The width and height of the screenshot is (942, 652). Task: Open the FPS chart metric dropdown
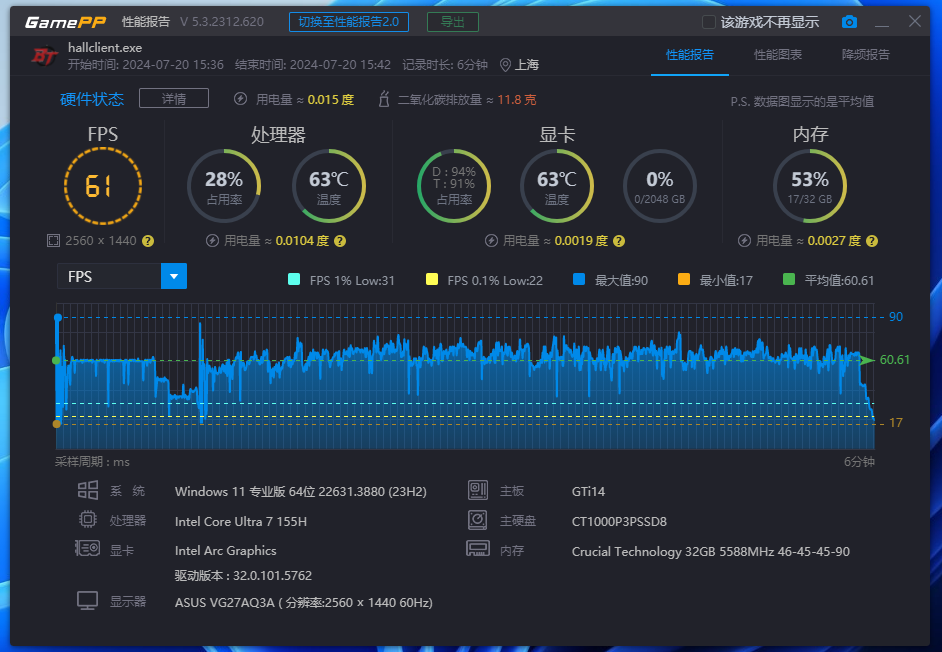point(174,276)
